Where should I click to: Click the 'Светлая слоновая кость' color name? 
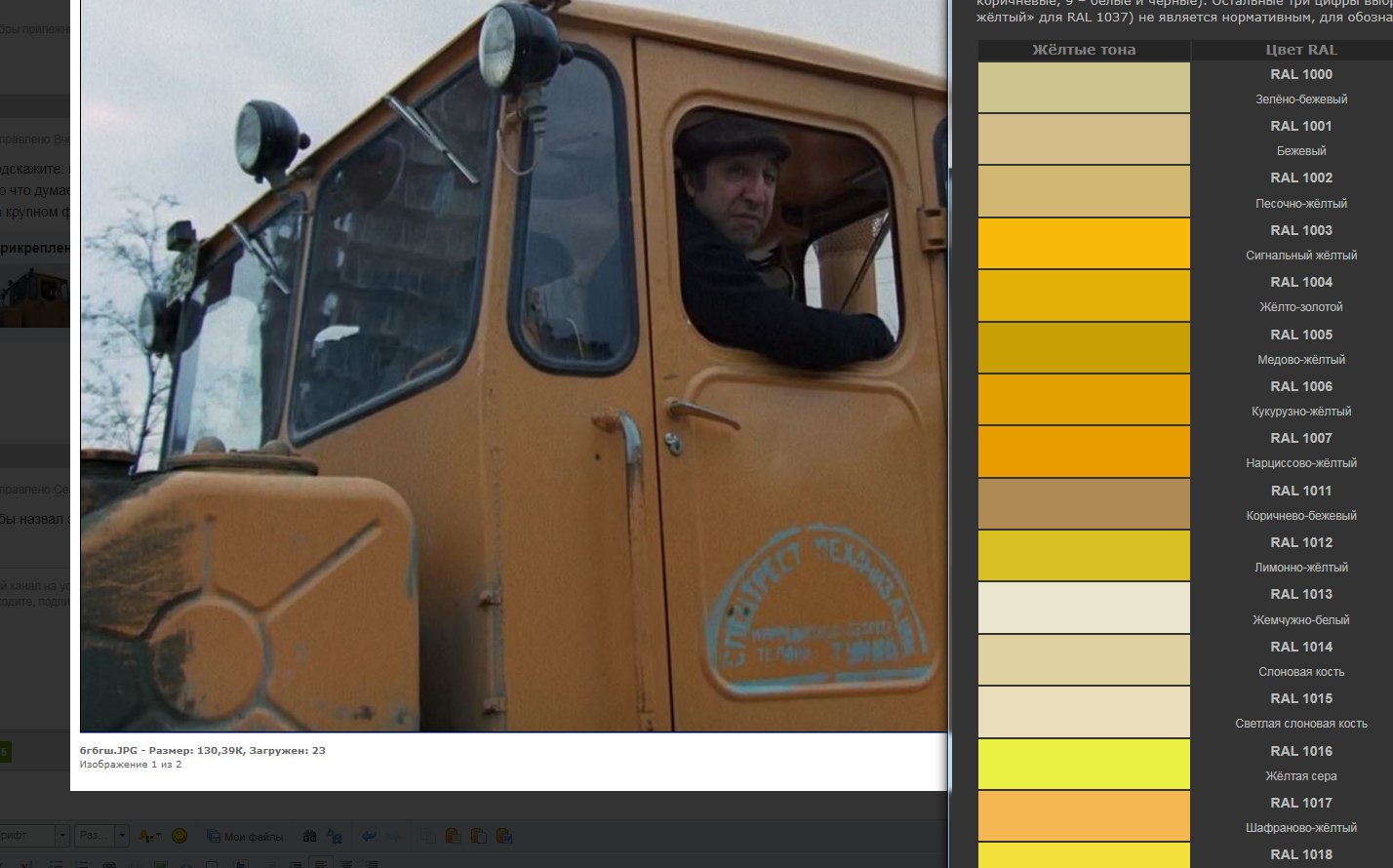pyautogui.click(x=1301, y=724)
